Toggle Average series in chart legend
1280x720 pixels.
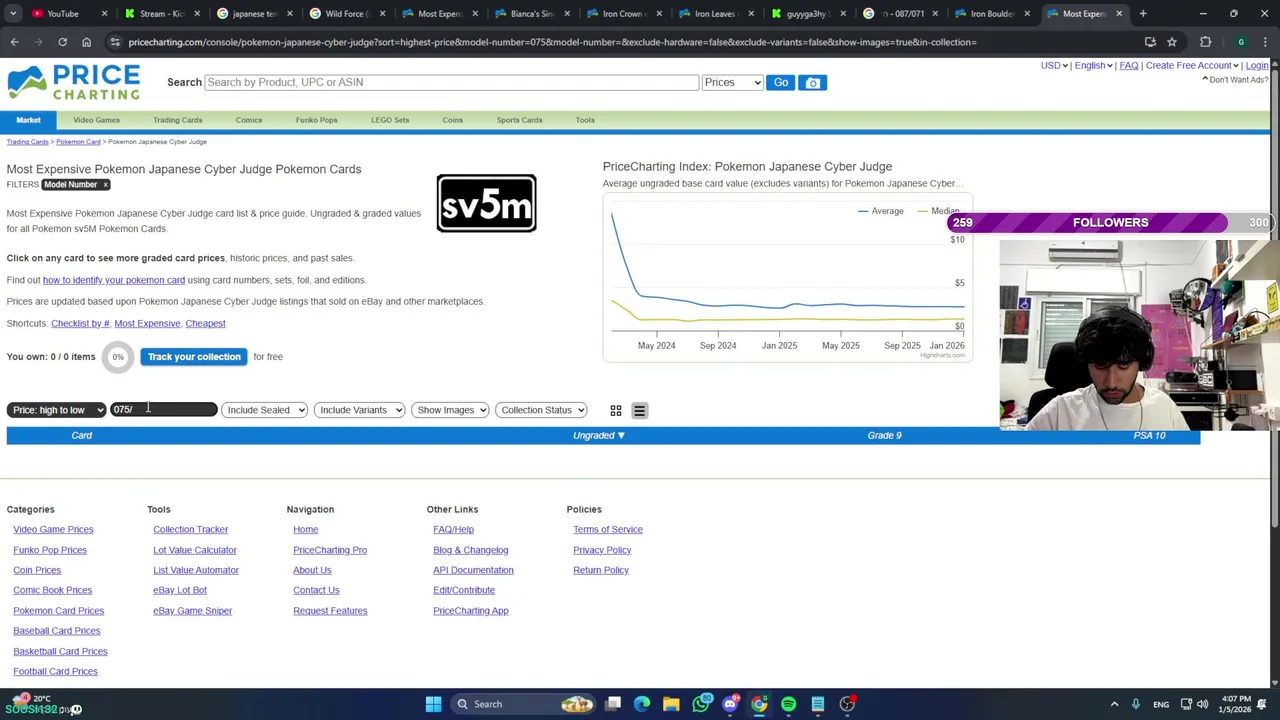(x=880, y=211)
